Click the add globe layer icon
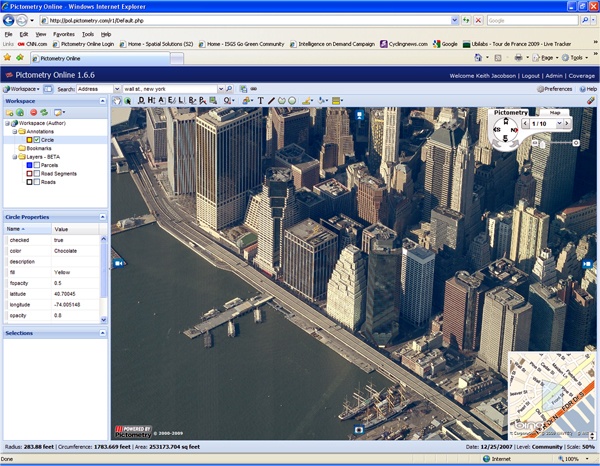This screenshot has width=600, height=466. pyautogui.click(x=20, y=112)
